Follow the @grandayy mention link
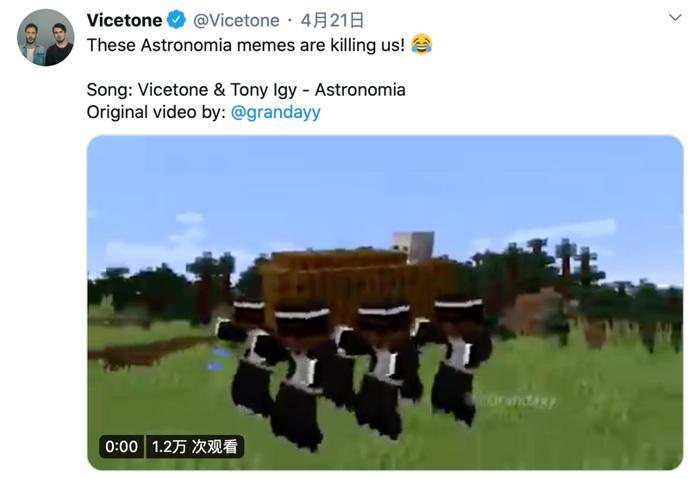700x479 pixels. pyautogui.click(x=275, y=112)
